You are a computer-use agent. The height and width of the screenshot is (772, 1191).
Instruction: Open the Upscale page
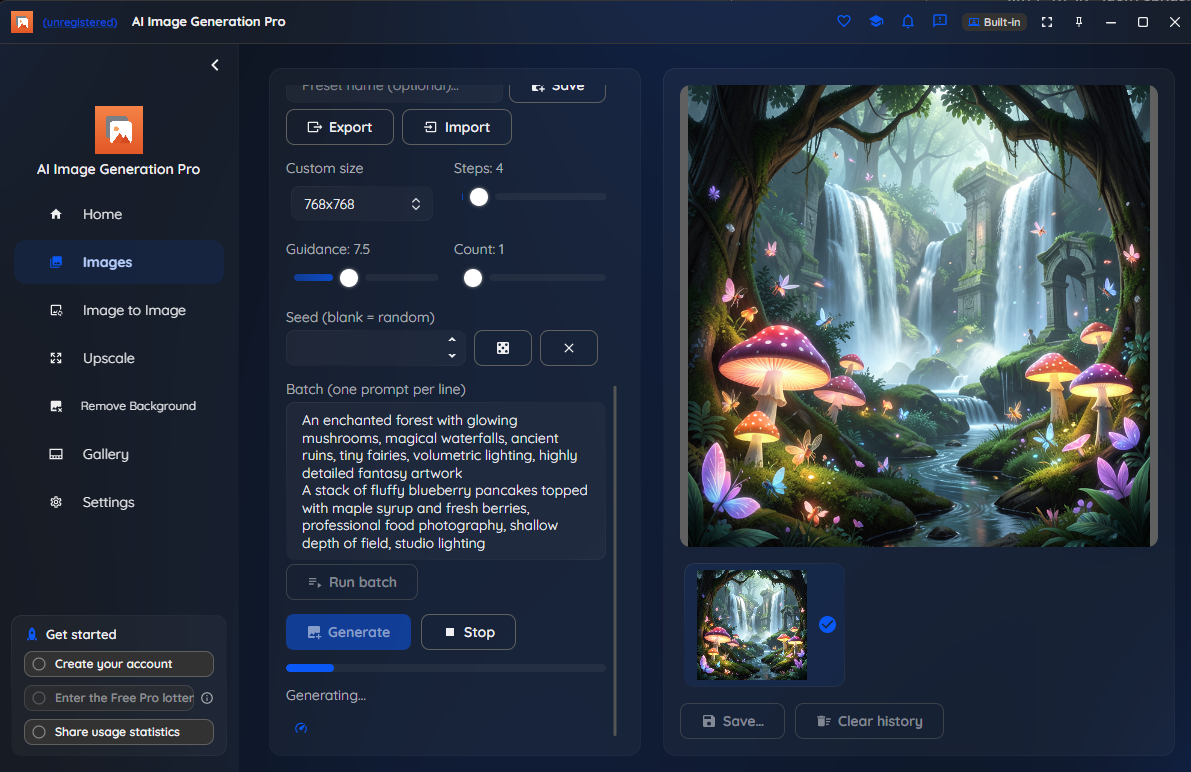[118, 358]
